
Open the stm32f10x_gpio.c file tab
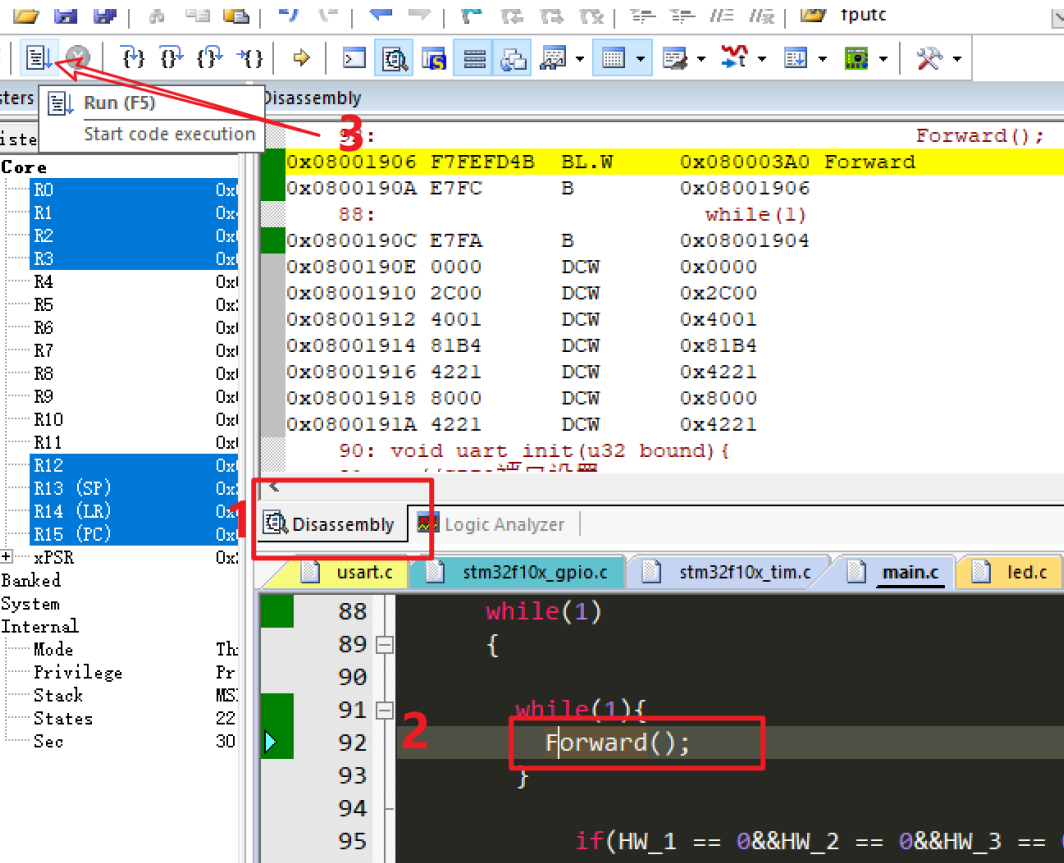click(522, 572)
